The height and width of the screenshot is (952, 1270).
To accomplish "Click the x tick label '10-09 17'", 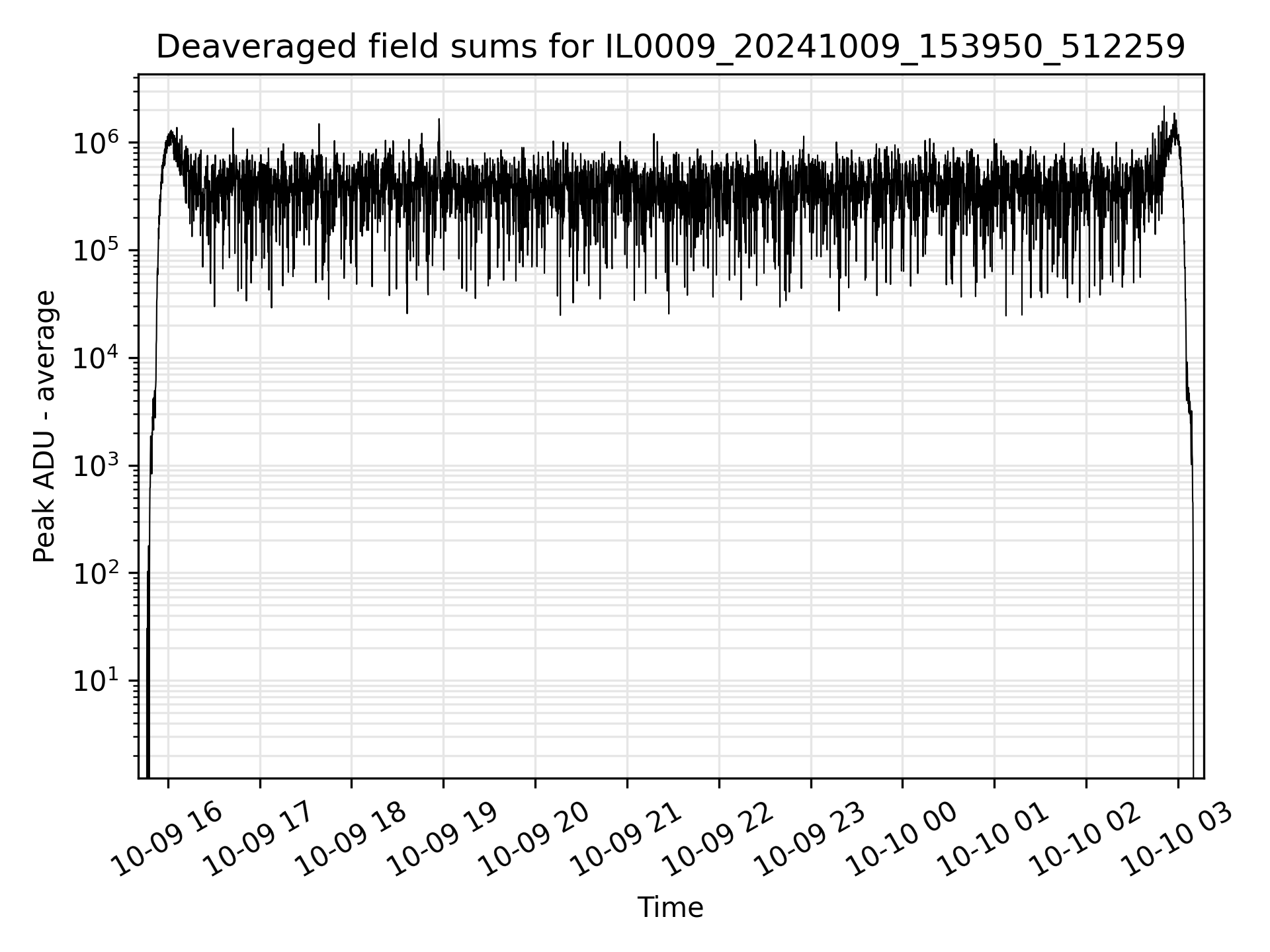I will point(259,840).
